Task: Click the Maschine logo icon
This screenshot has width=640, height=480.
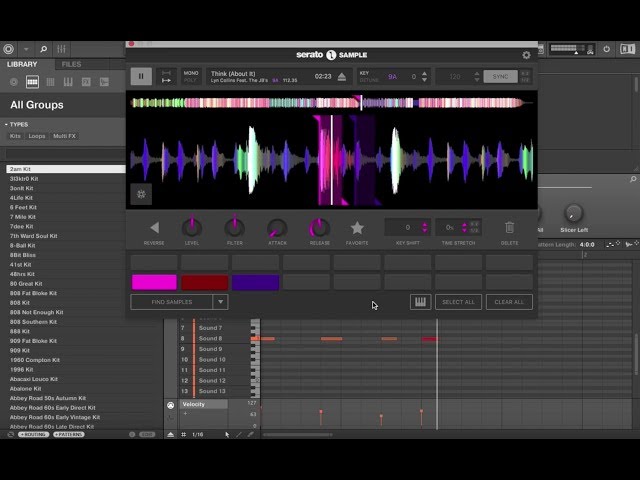Action: click(x=8, y=49)
